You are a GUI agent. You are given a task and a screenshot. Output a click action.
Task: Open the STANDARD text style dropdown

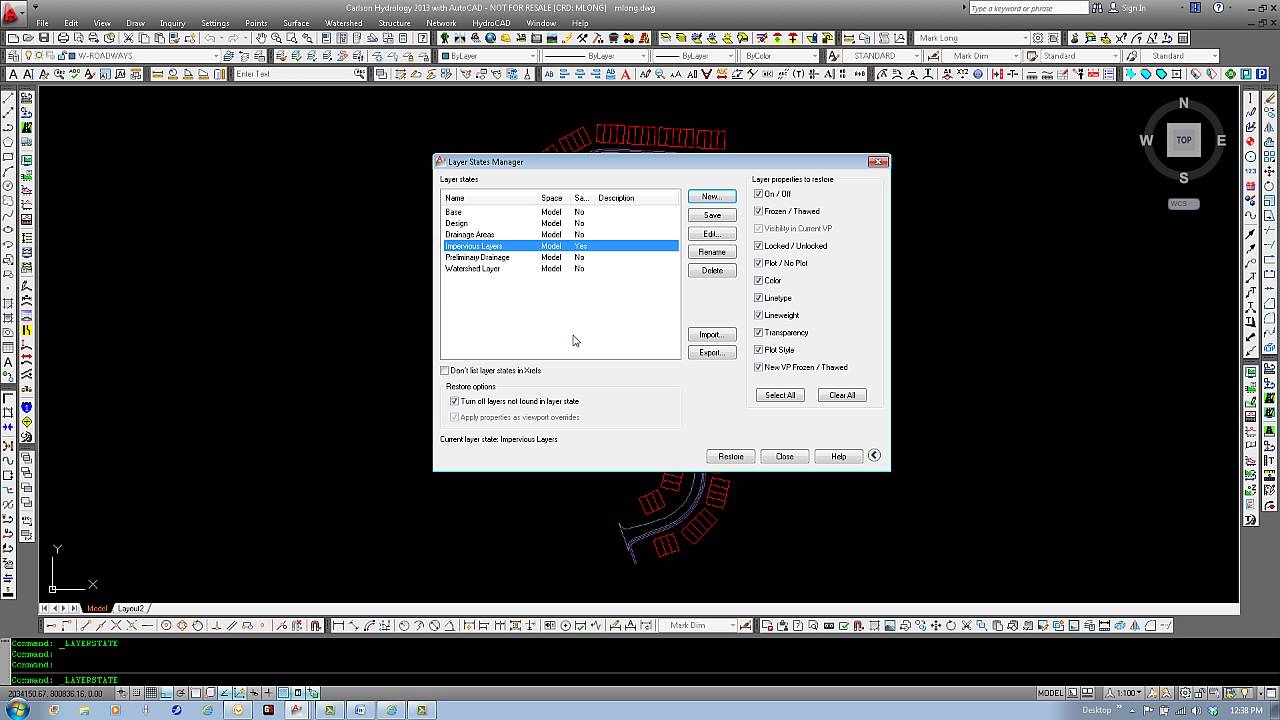(916, 56)
